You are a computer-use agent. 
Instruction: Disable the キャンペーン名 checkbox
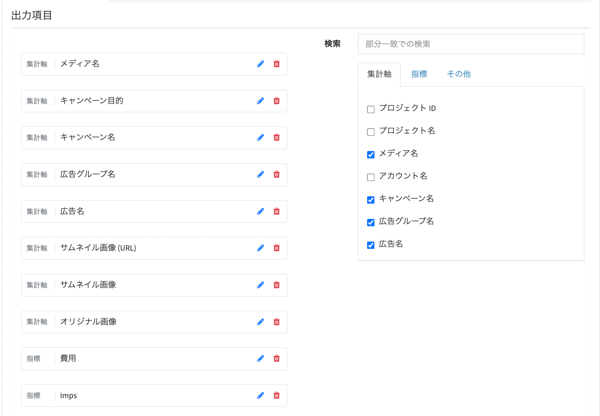click(x=370, y=200)
